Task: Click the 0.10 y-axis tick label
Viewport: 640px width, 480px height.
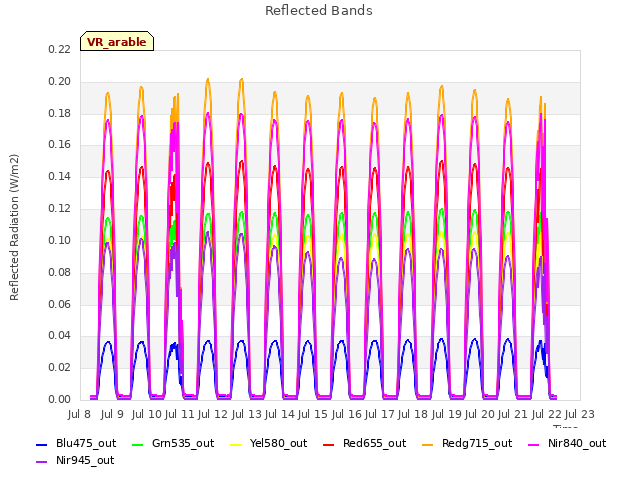Action: [60, 240]
